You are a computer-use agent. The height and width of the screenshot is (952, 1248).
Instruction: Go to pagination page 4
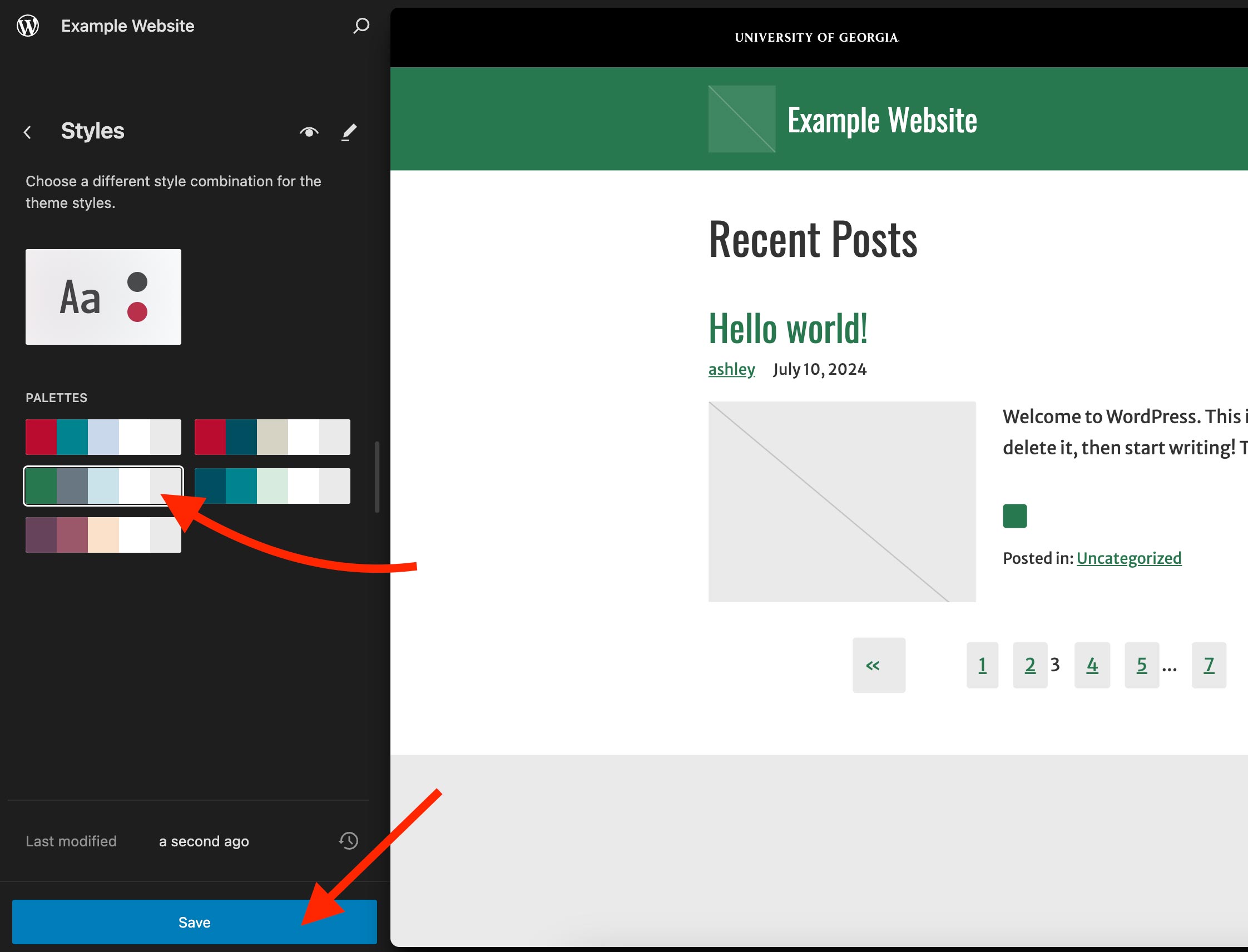1092,665
